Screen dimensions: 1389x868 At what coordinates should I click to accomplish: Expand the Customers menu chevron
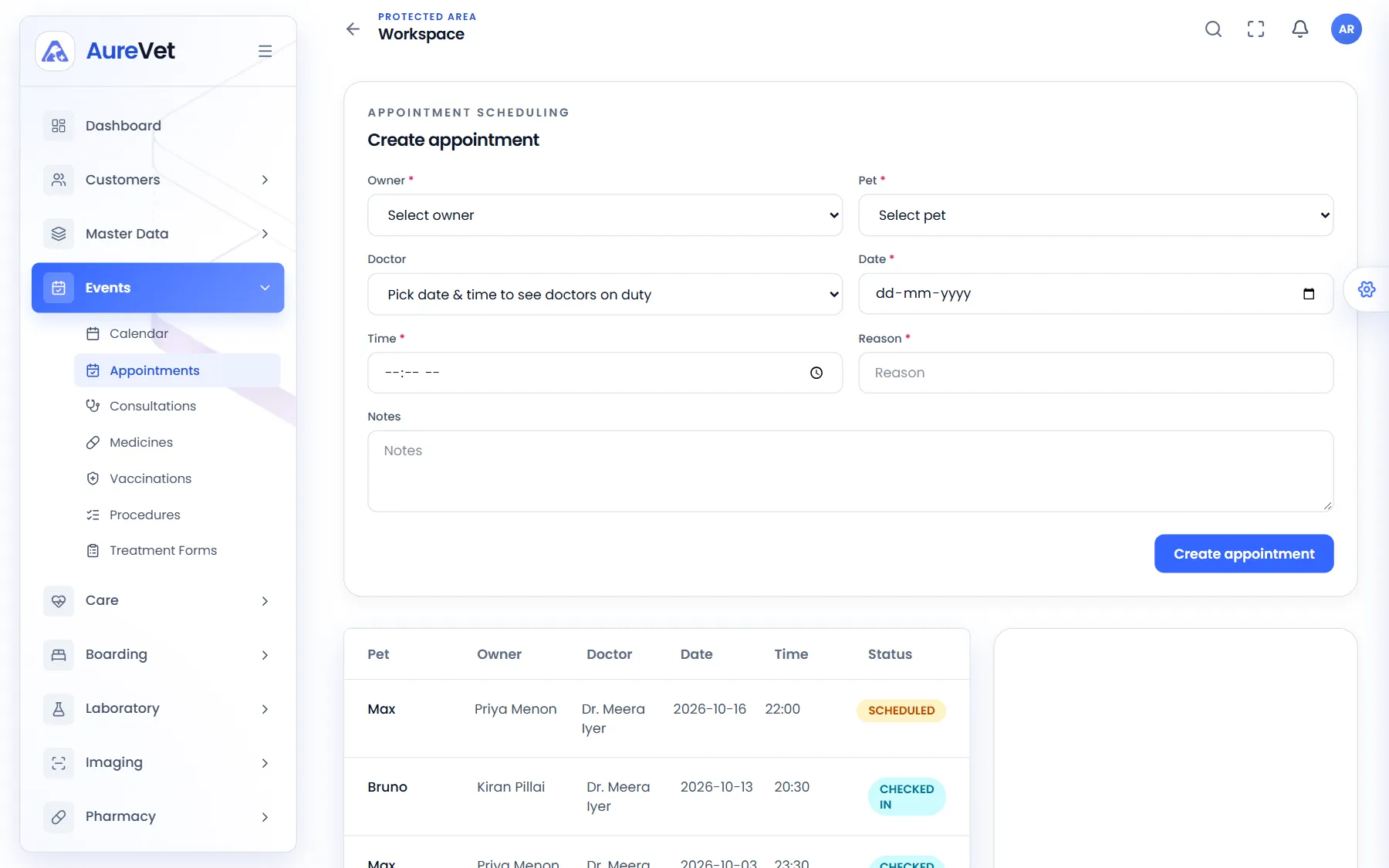[265, 180]
